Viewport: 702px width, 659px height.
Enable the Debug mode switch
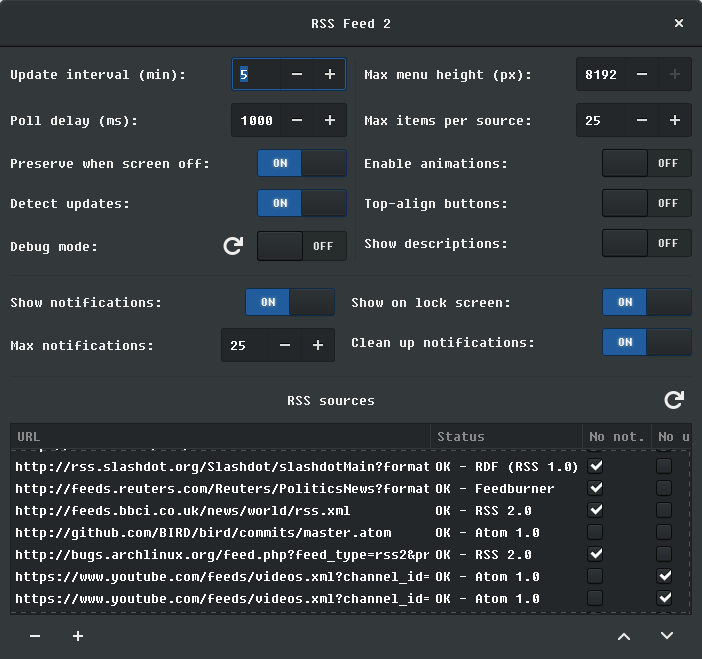pos(302,246)
